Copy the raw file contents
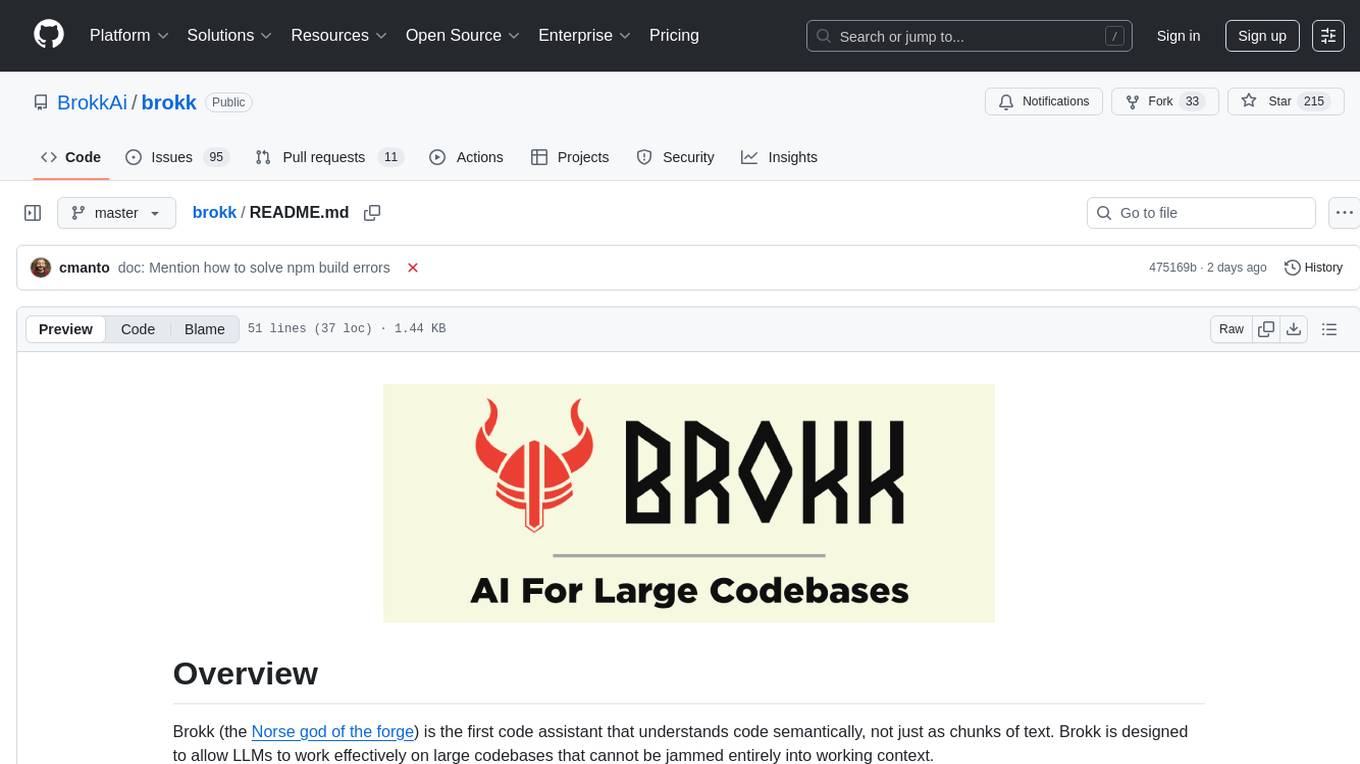Screen dimensions: 1360x764 1266,329
